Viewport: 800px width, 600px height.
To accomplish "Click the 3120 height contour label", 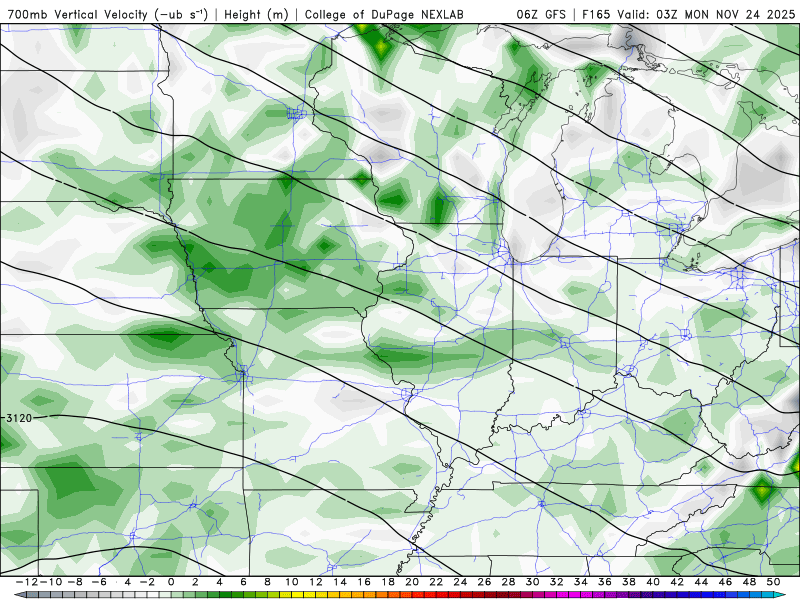I will point(19,418).
